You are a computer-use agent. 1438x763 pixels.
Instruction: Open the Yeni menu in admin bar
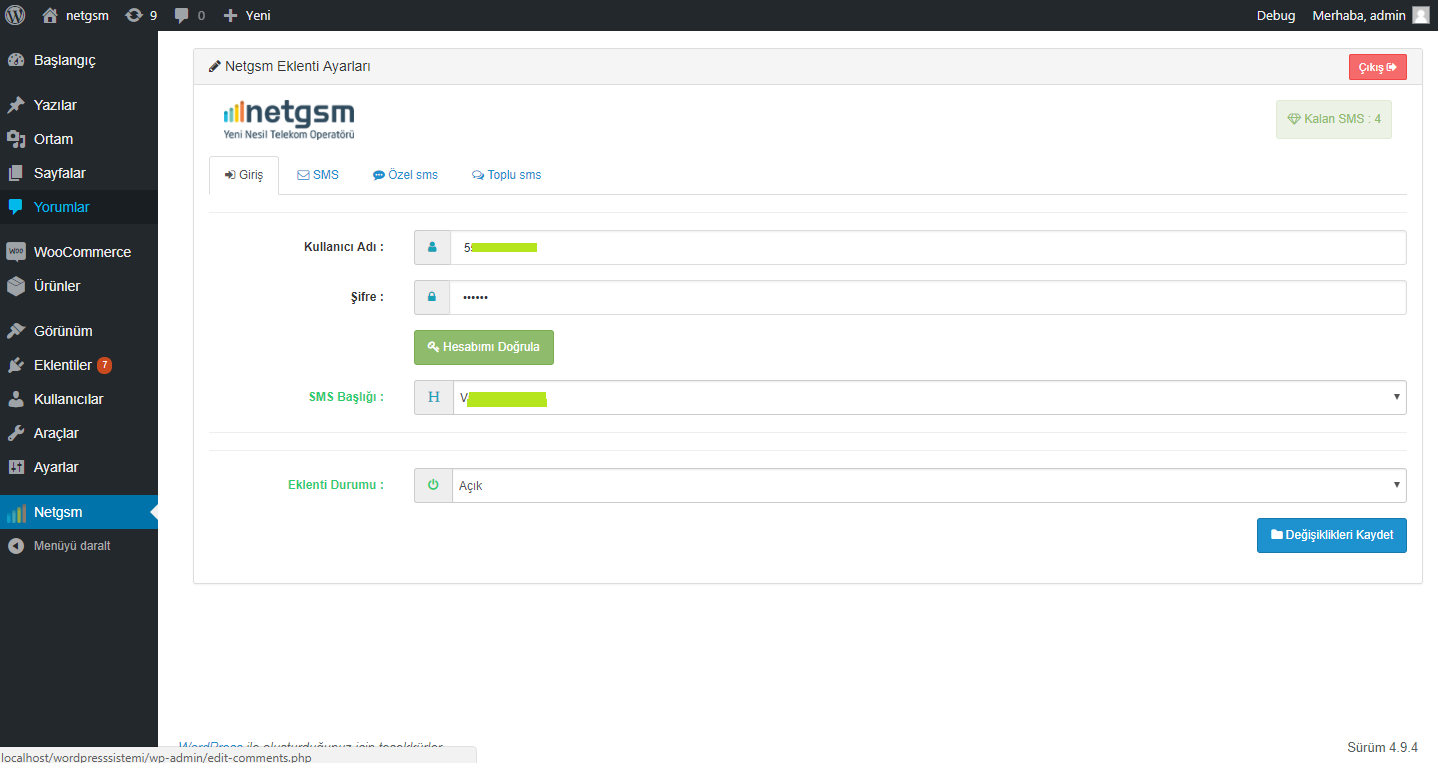[x=247, y=15]
